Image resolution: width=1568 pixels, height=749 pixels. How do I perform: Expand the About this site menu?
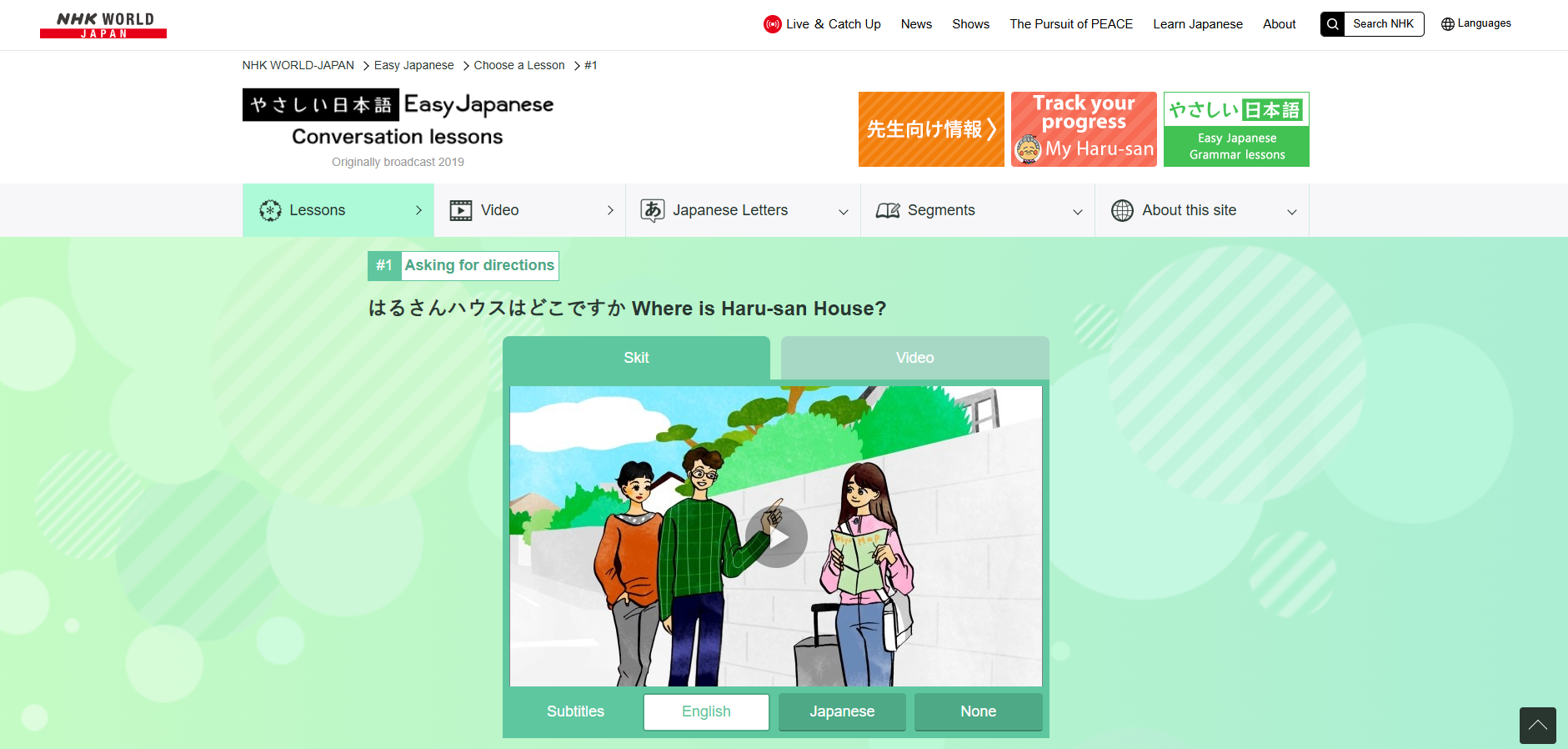(x=1292, y=212)
